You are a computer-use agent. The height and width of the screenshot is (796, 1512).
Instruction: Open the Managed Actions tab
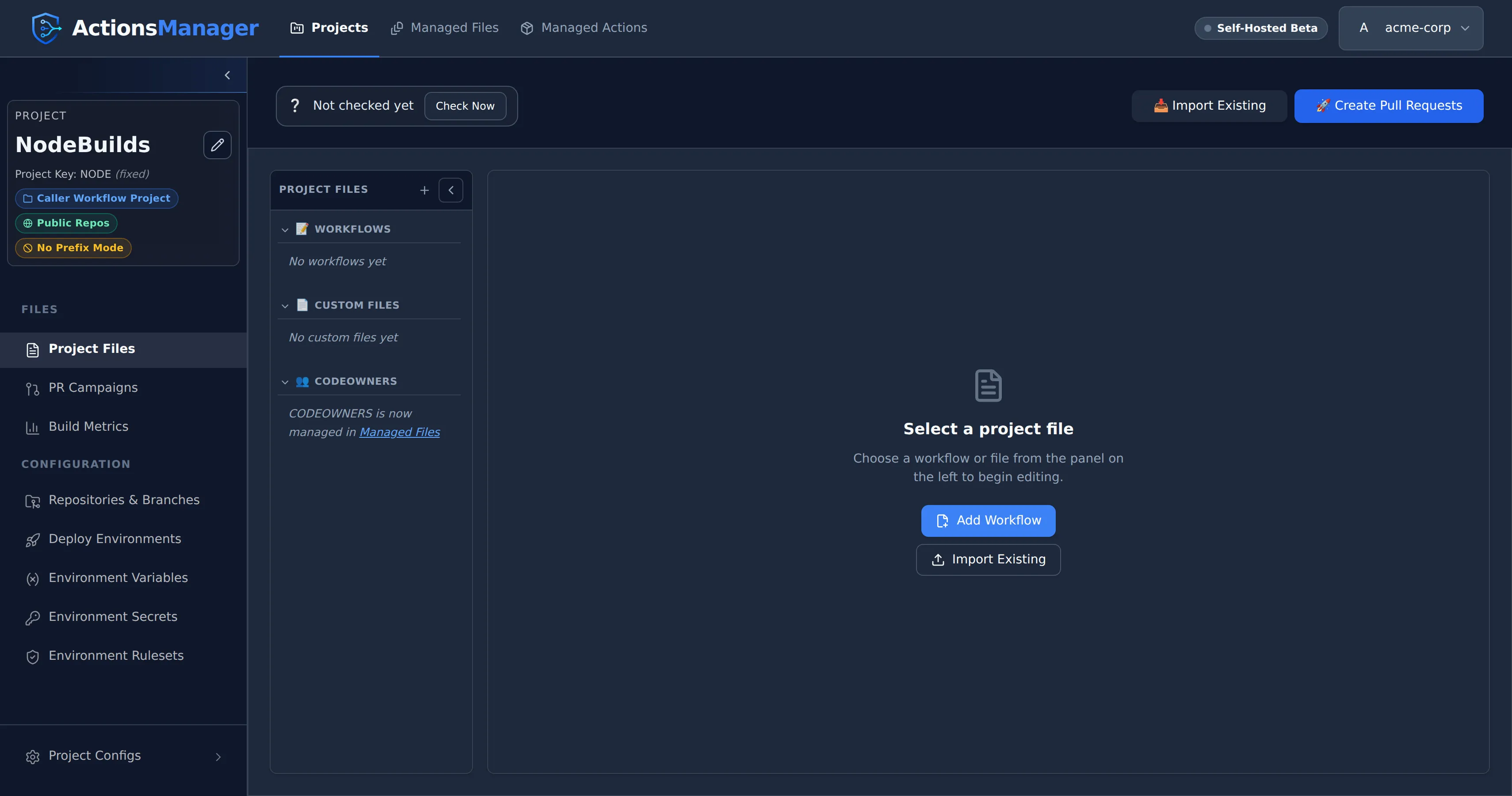click(584, 27)
